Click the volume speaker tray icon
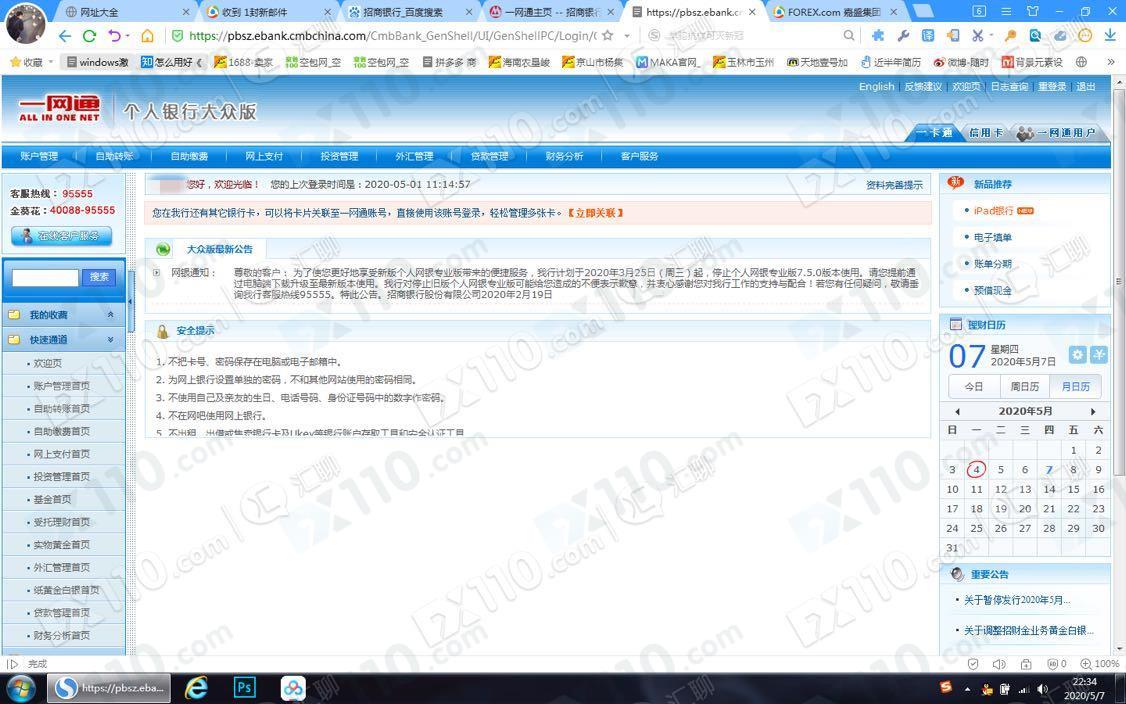The image size is (1126, 704). [x=1042, y=690]
